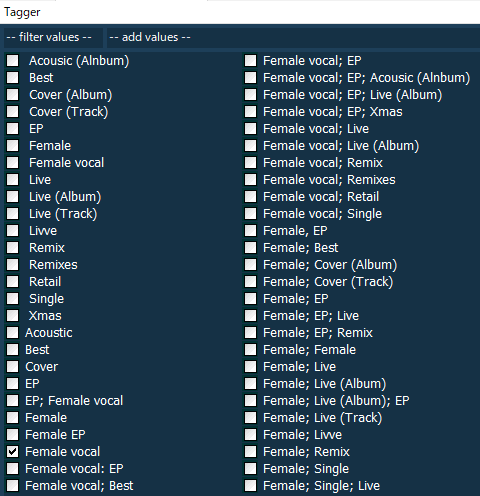The image size is (480, 496).
Task: Tick the 'Female; Live (Album)' checkbox
Action: coord(250,383)
